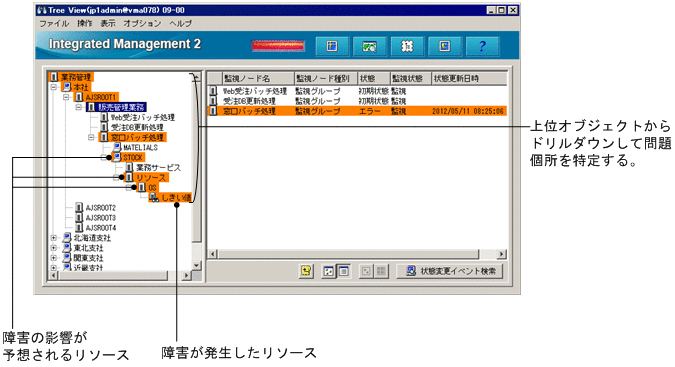The image size is (675, 367).
Task: Select the orange 窓口バッチ処理 error row
Action: [x=357, y=111]
